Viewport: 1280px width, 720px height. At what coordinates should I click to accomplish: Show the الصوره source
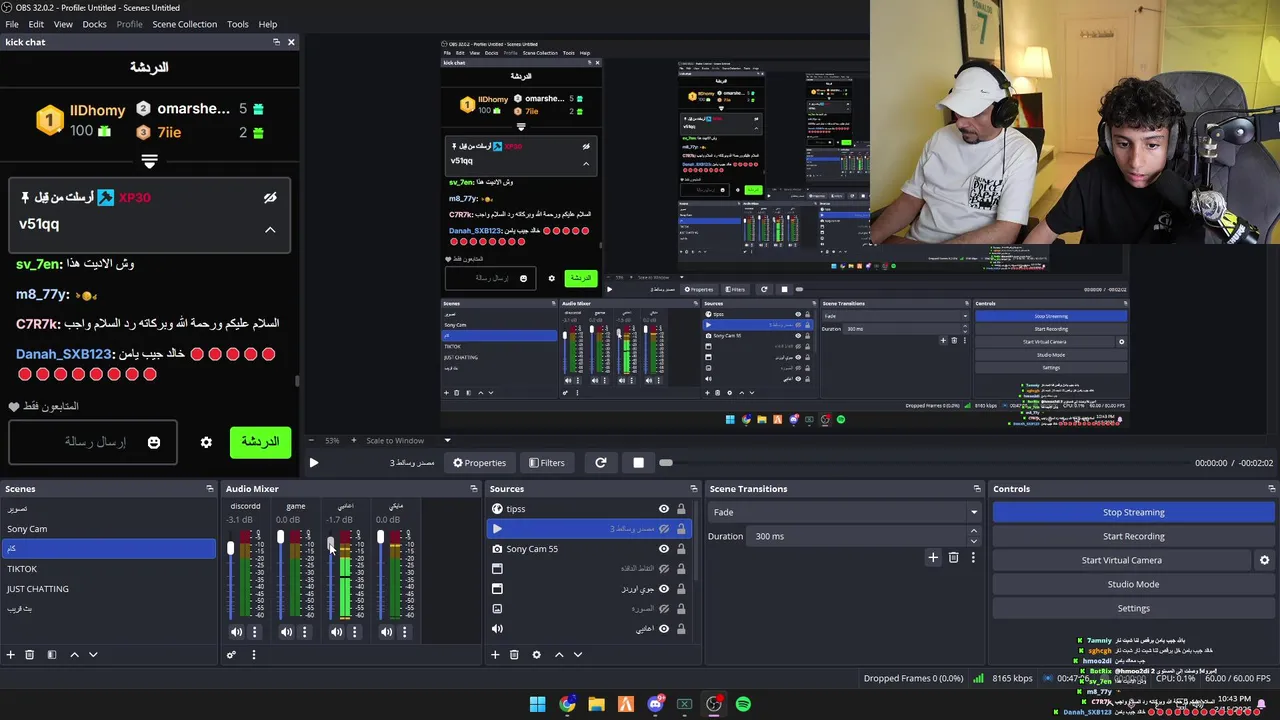663,609
